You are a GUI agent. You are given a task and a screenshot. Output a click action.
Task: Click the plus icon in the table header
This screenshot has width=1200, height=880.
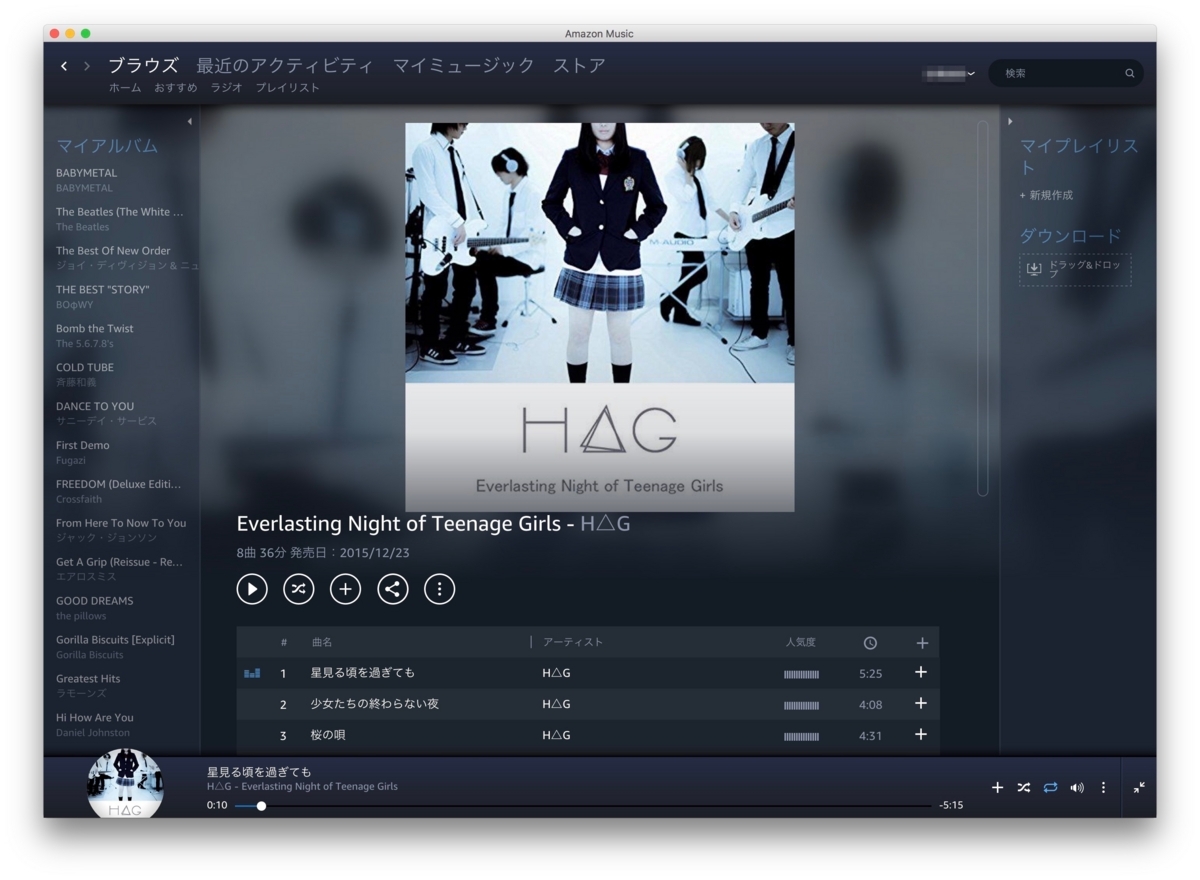(x=922, y=643)
